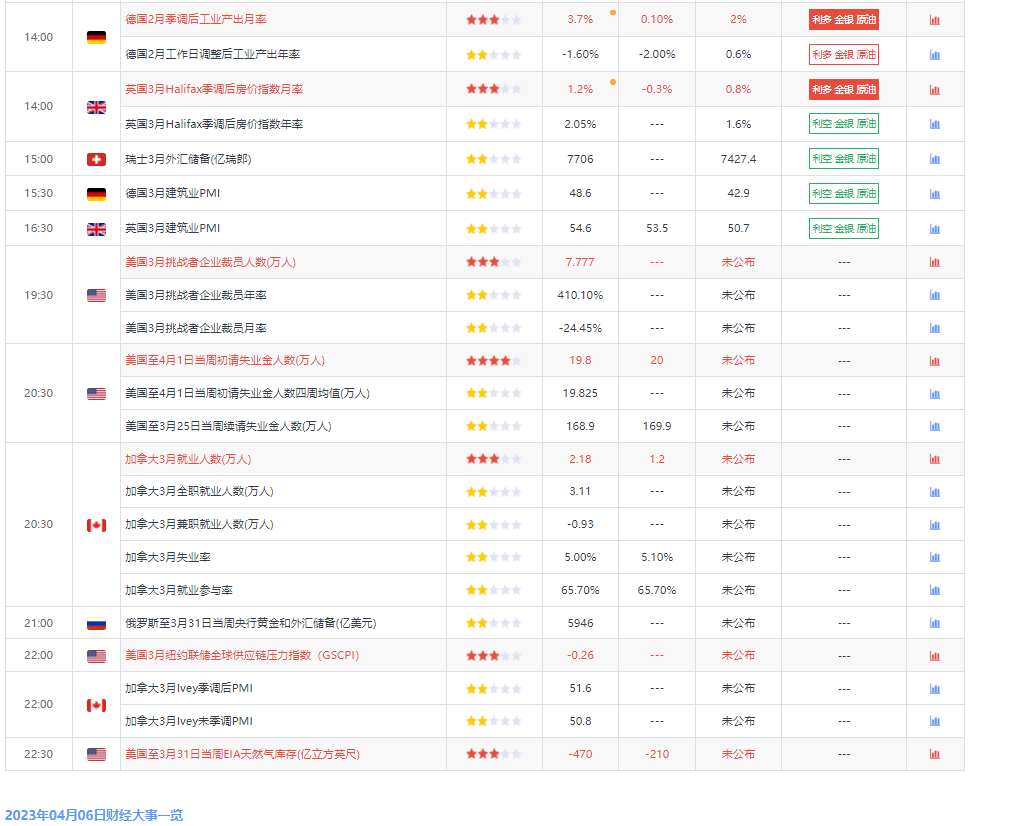
Task: Open chart icon for 德国3月建筑业PMI
Action: (x=934, y=194)
